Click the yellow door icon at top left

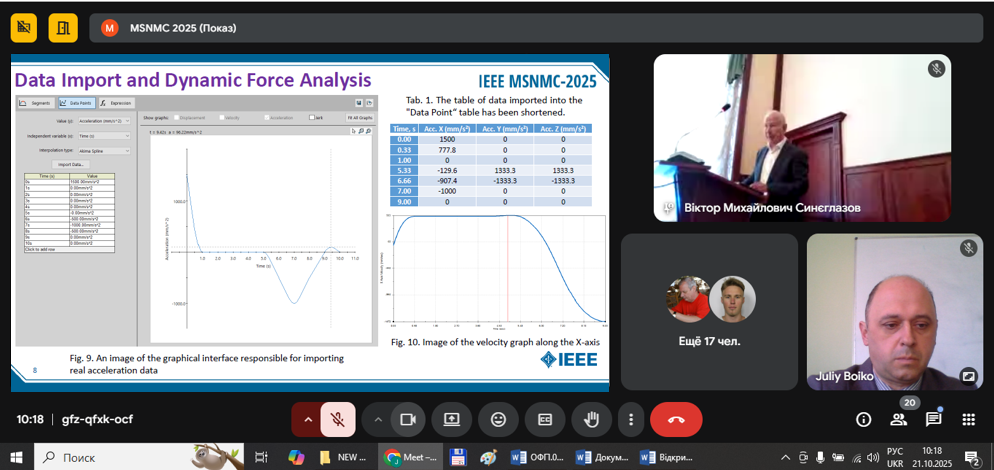click(63, 28)
